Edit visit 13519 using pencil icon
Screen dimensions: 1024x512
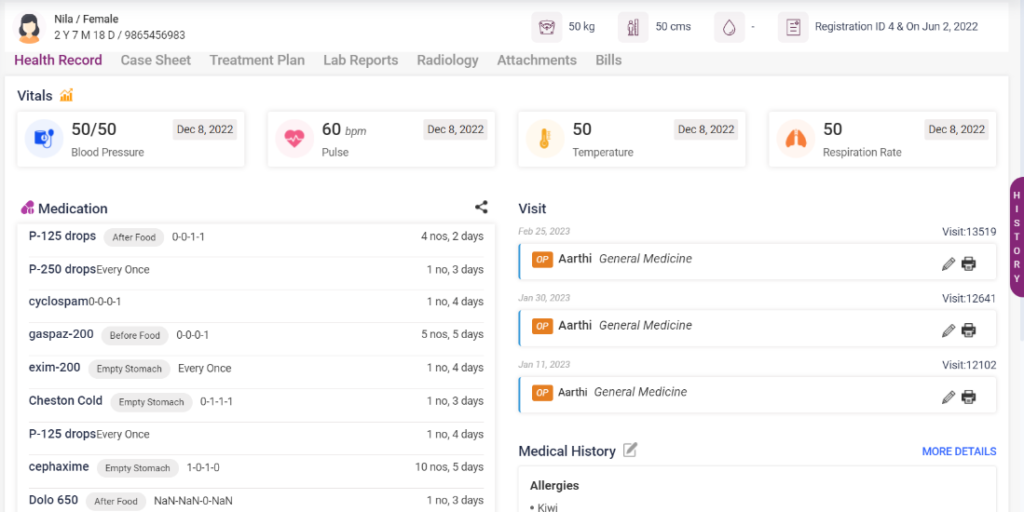point(948,264)
